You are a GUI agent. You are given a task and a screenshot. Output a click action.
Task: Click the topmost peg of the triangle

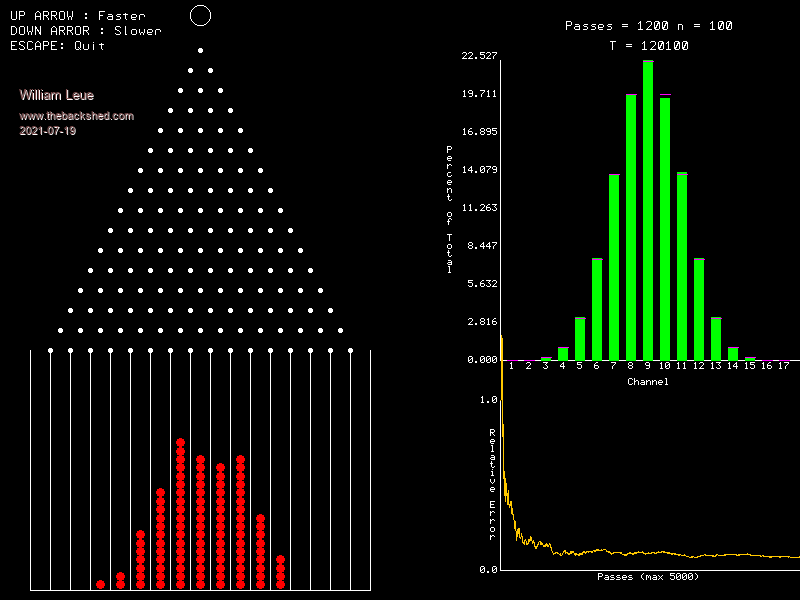pyautogui.click(x=200, y=50)
